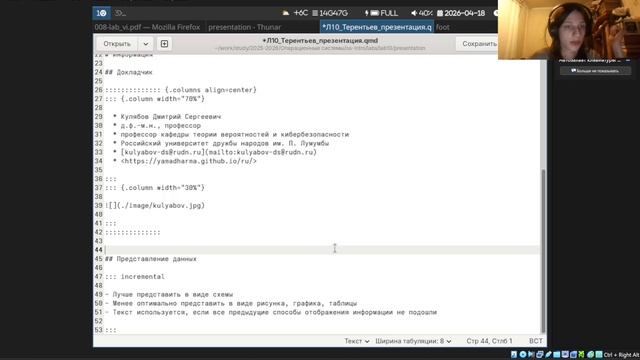Save the file with Сохранить
Image resolution: width=640 pixels, height=360 pixels.
[479, 44]
